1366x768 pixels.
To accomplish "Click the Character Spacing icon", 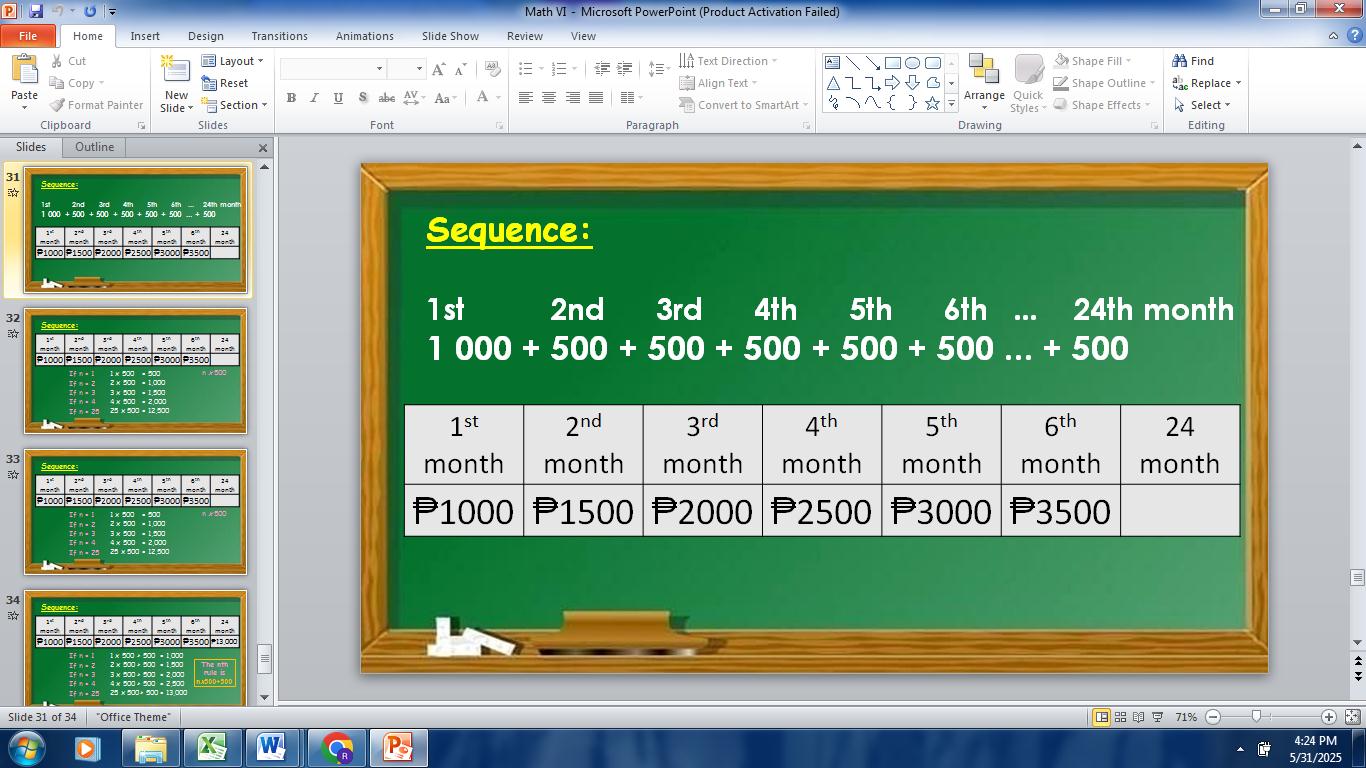I will [x=415, y=98].
